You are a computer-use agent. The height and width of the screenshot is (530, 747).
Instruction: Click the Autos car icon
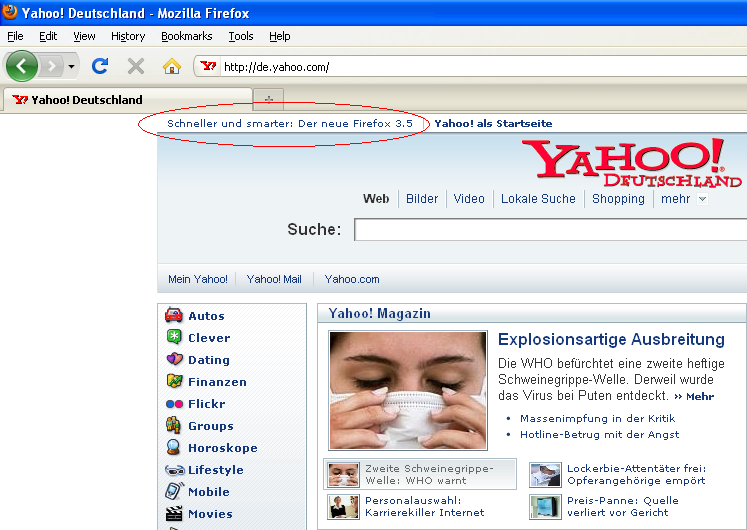(x=174, y=316)
